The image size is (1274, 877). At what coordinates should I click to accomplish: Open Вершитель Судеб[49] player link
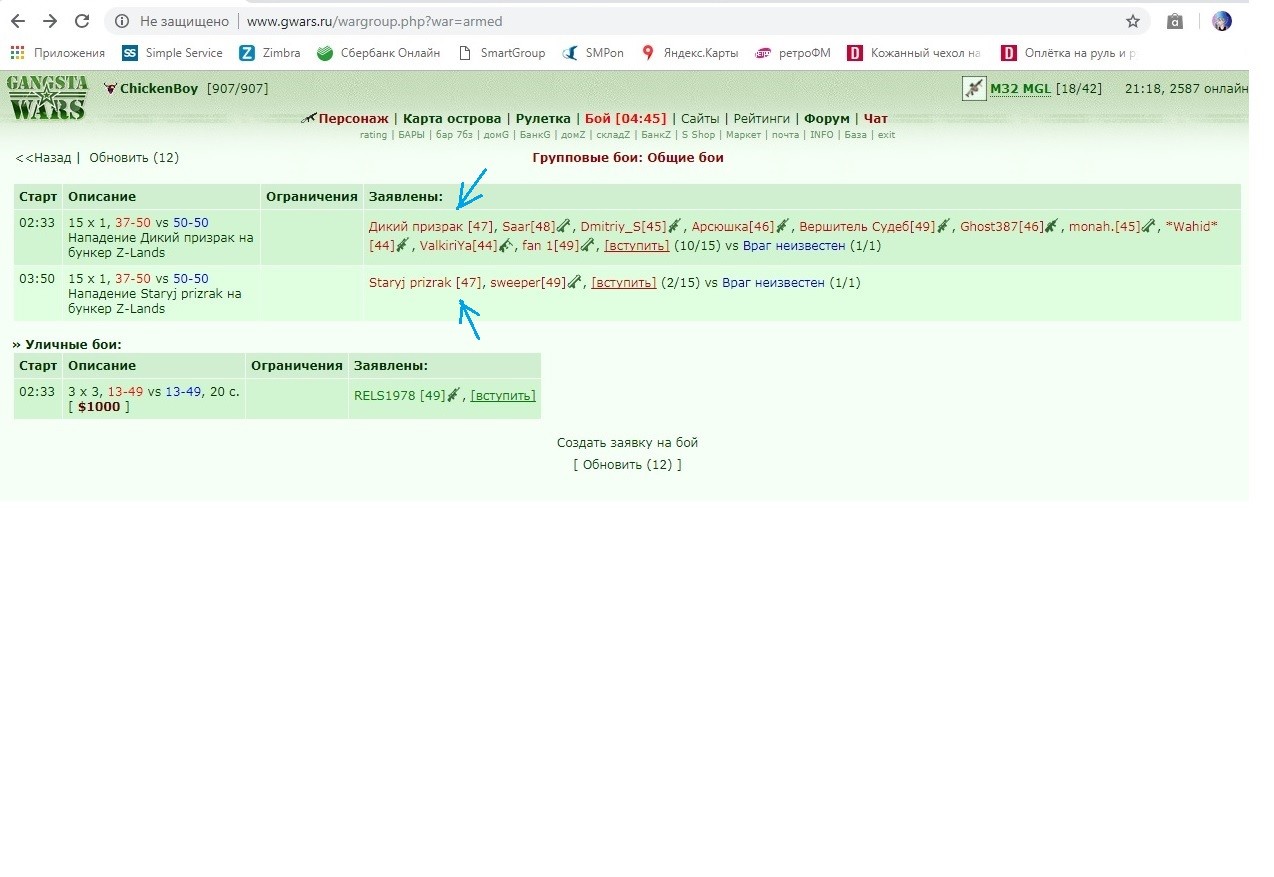(x=867, y=227)
